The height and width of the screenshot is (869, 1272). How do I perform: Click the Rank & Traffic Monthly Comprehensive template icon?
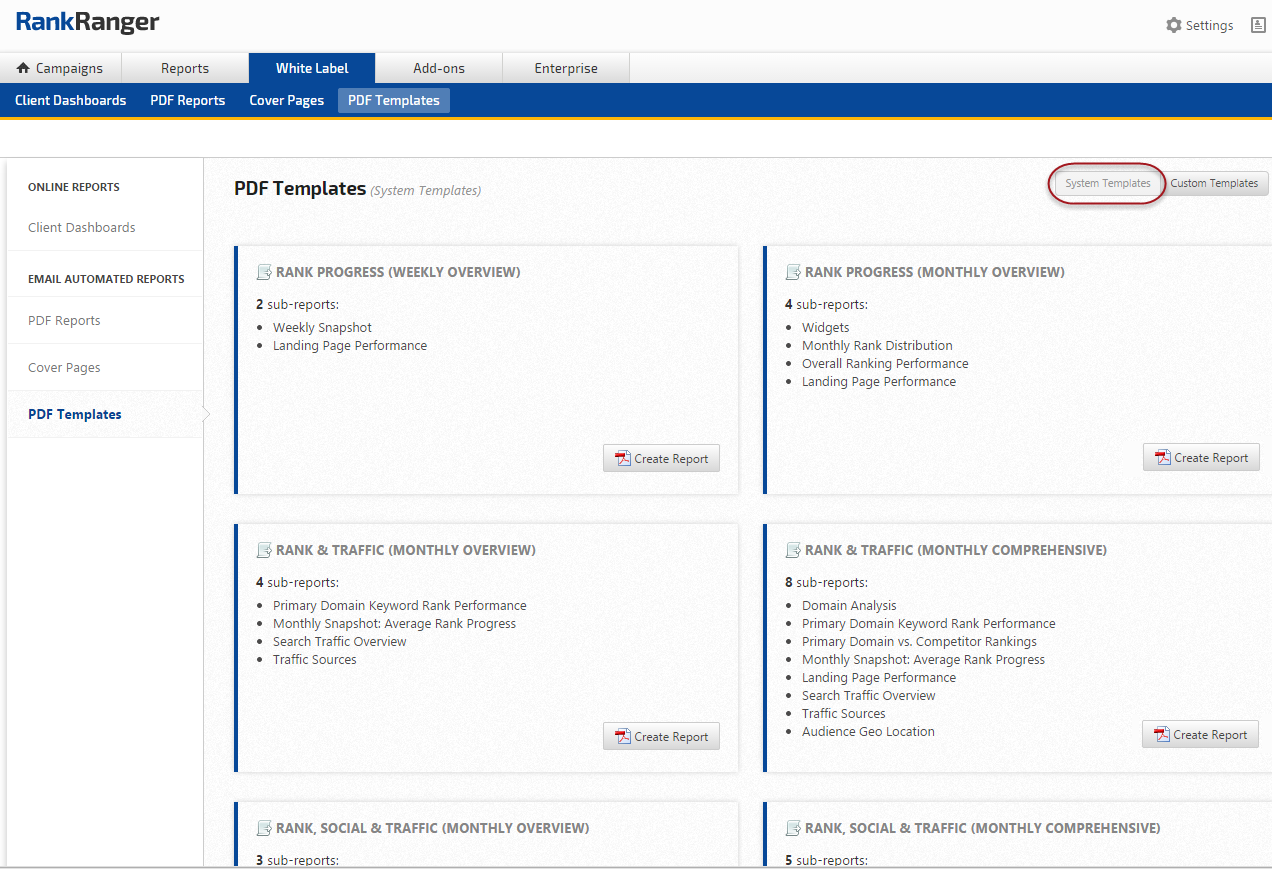point(793,550)
